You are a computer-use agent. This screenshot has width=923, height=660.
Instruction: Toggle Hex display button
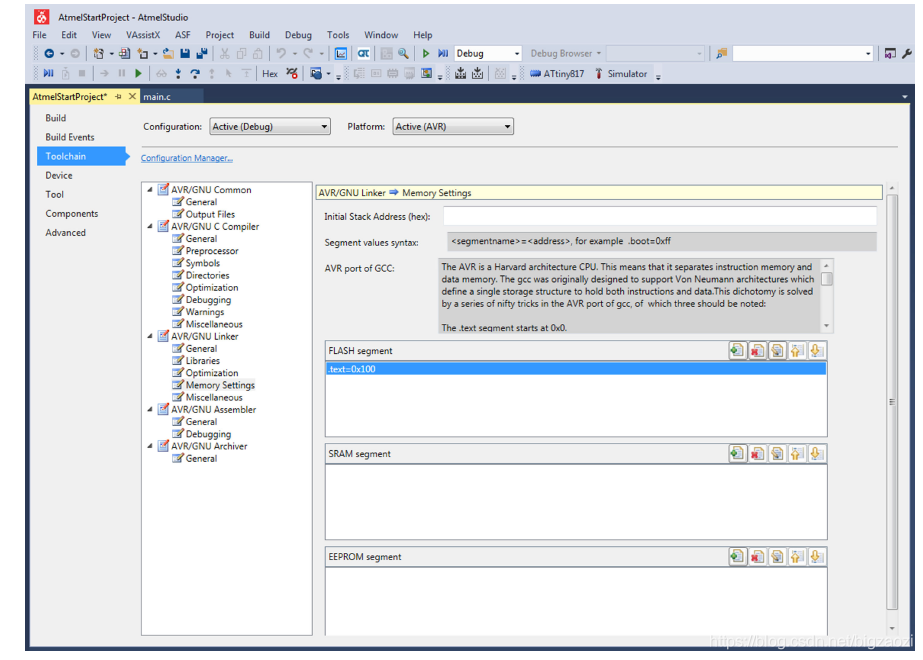[270, 74]
